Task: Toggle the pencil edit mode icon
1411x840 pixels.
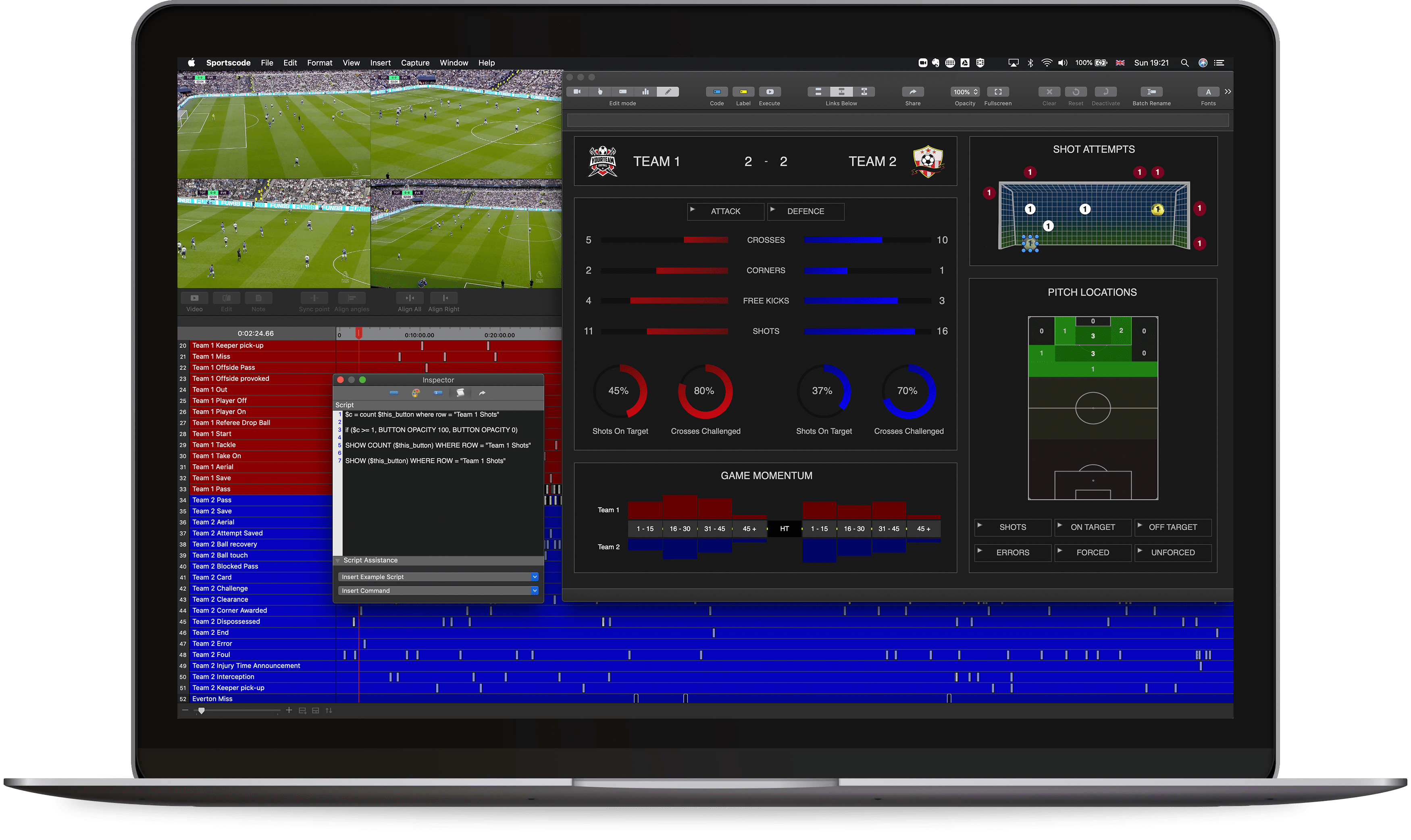Action: click(668, 91)
